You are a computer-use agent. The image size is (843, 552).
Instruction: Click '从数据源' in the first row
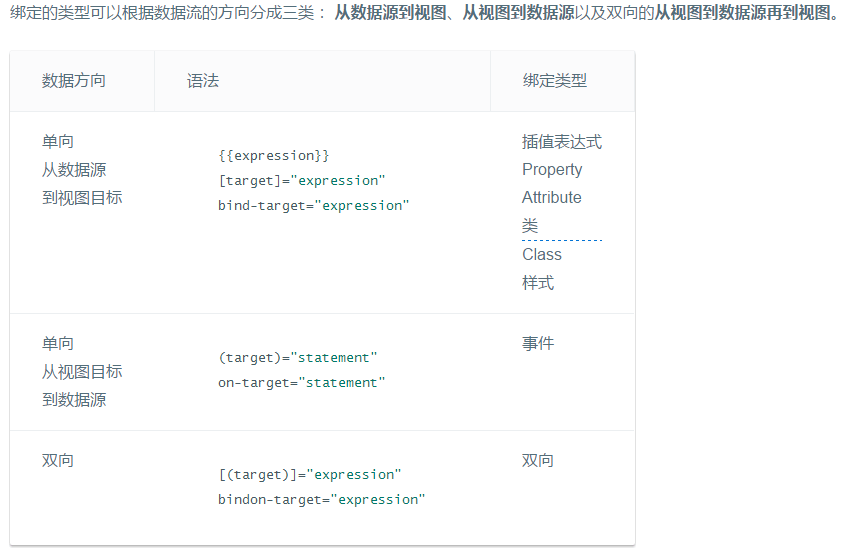[74, 170]
